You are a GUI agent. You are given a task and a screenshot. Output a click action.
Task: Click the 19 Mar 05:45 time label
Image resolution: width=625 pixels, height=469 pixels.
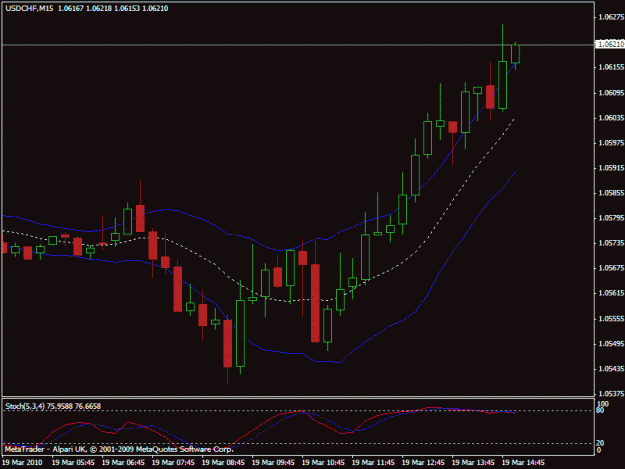point(73,463)
